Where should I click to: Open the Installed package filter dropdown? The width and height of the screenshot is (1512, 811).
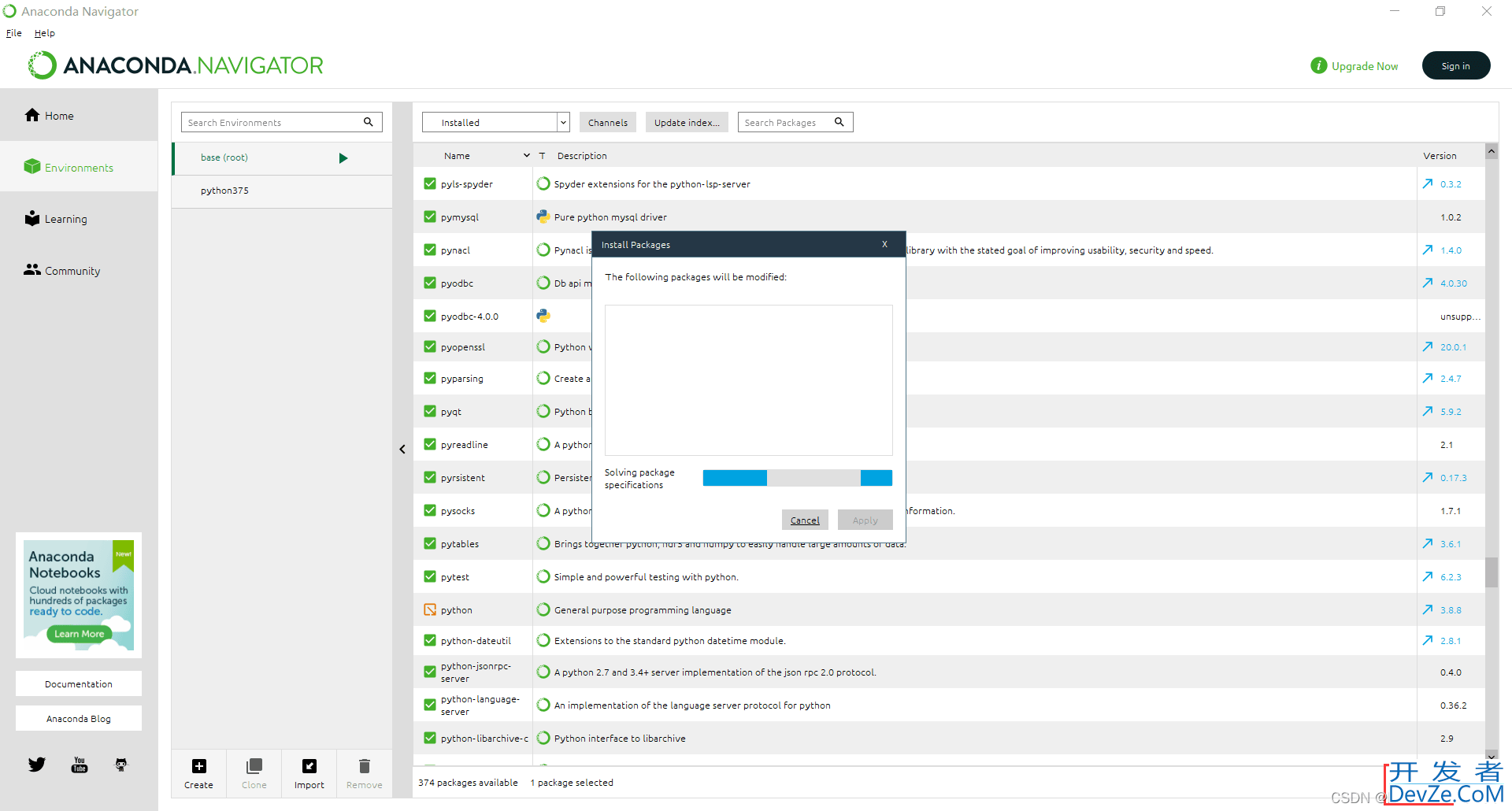(495, 122)
